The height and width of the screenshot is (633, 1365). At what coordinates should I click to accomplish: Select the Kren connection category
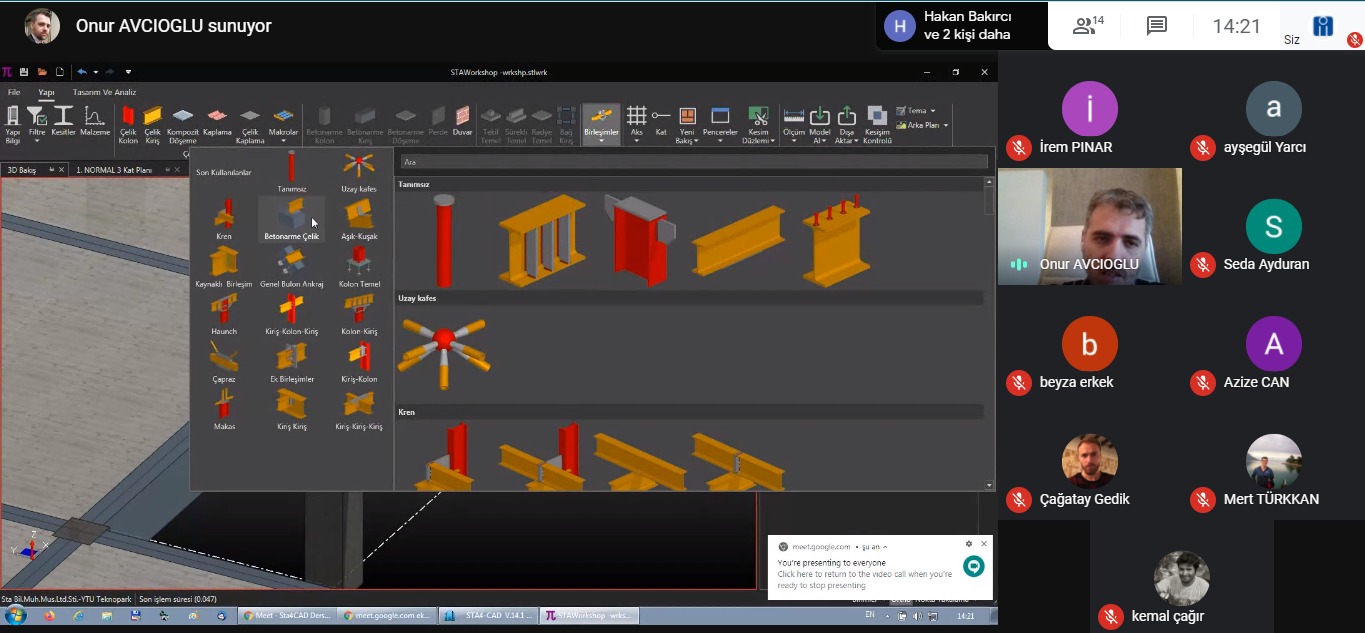pos(224,220)
